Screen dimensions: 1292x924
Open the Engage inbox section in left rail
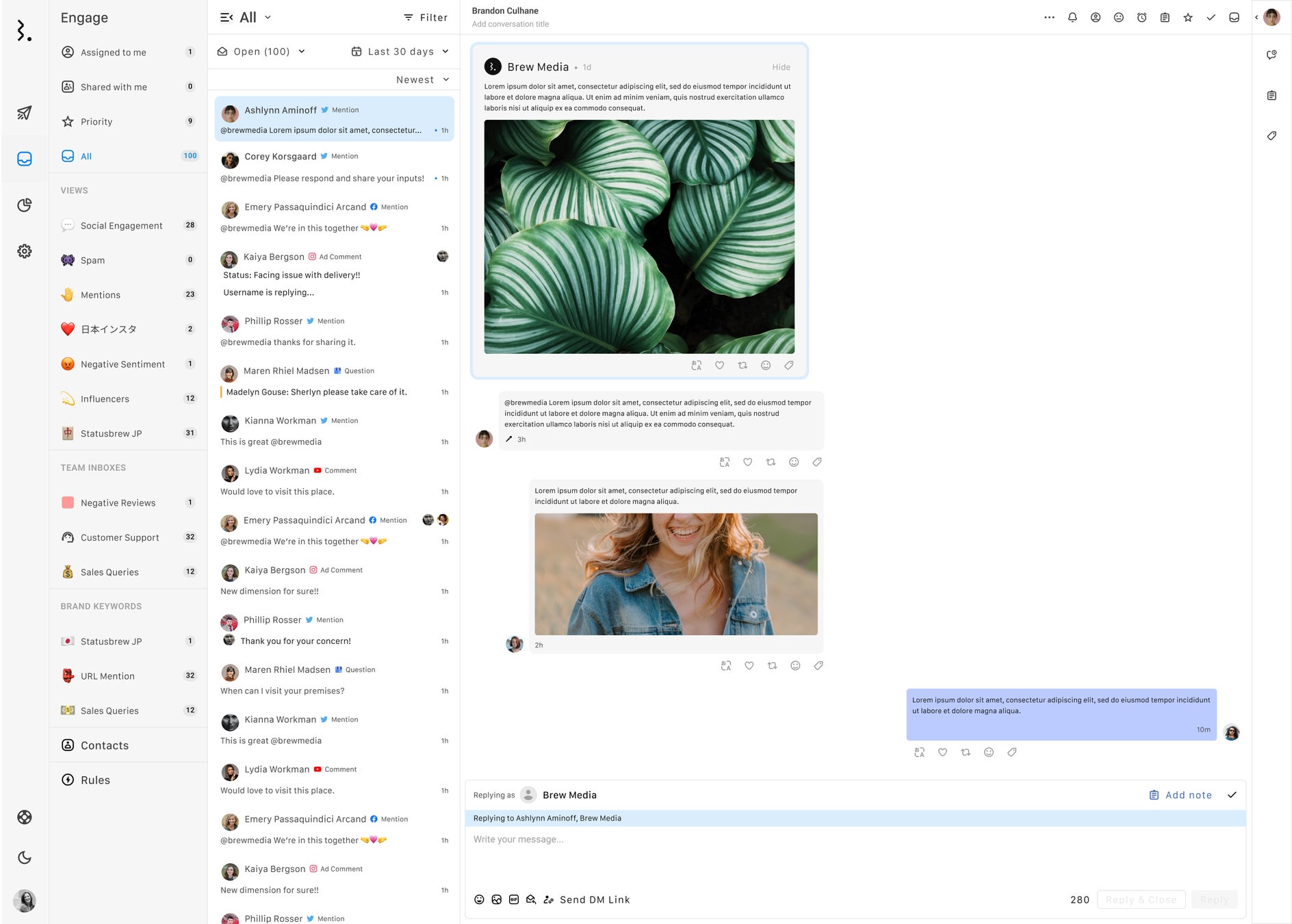click(x=25, y=159)
